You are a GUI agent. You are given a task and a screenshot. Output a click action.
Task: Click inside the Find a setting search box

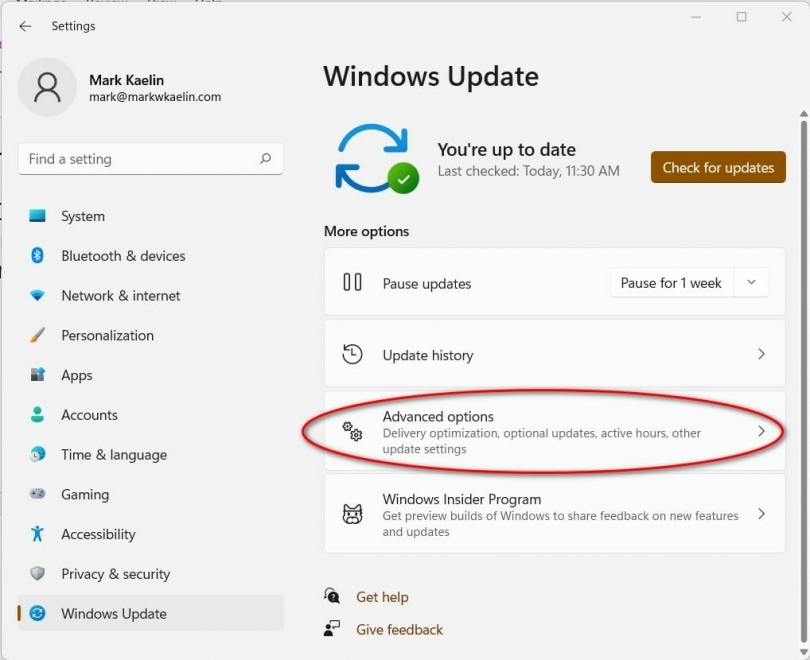tap(150, 159)
